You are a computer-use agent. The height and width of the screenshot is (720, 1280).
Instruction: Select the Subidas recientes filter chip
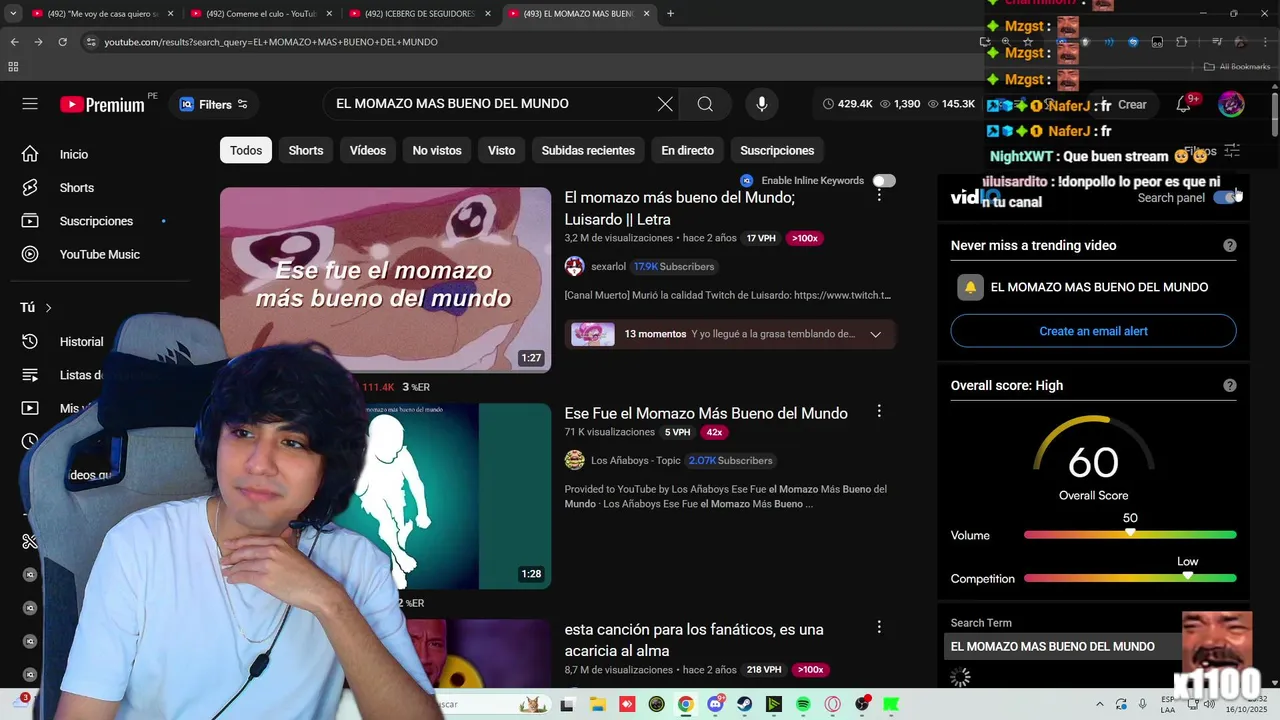(588, 150)
